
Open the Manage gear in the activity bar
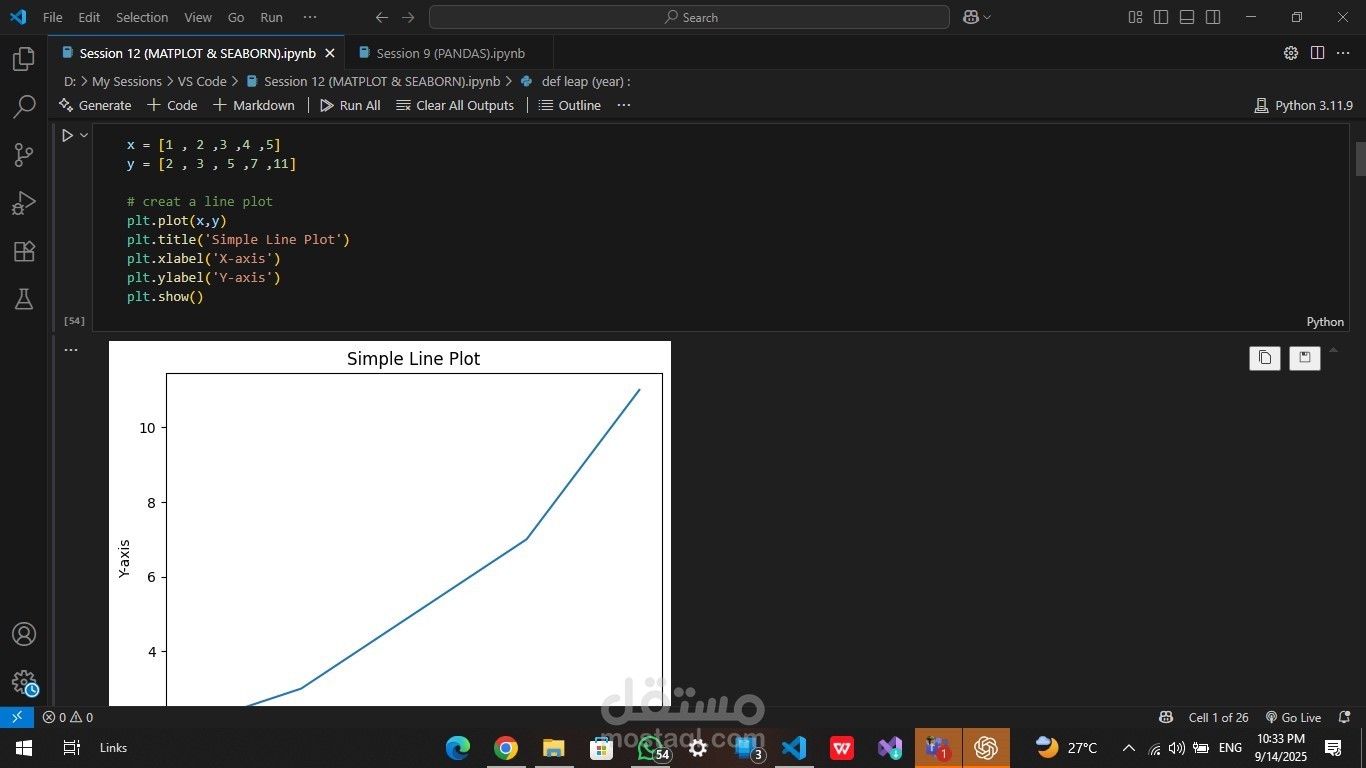click(24, 683)
